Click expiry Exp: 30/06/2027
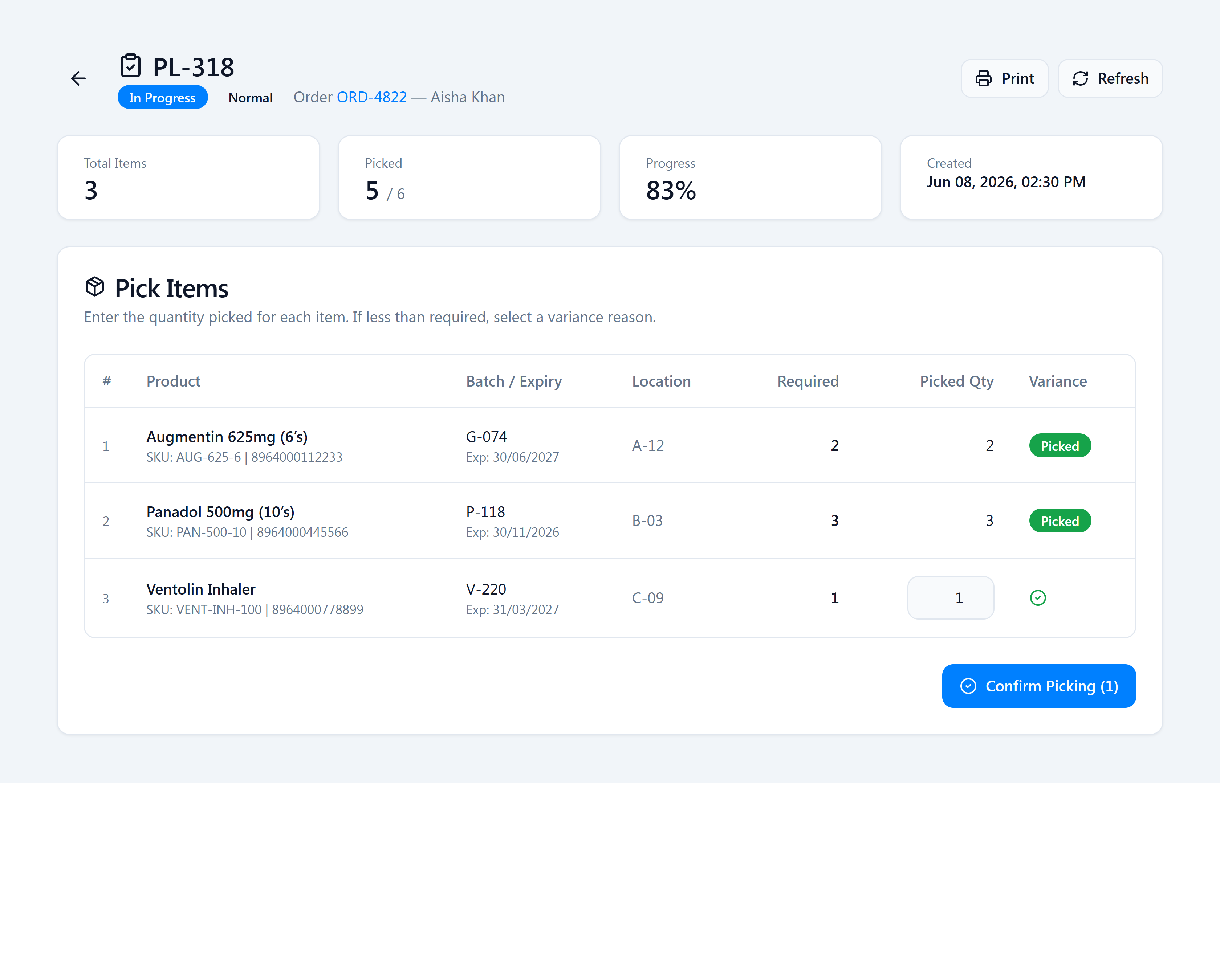1220x980 pixels. click(x=512, y=457)
